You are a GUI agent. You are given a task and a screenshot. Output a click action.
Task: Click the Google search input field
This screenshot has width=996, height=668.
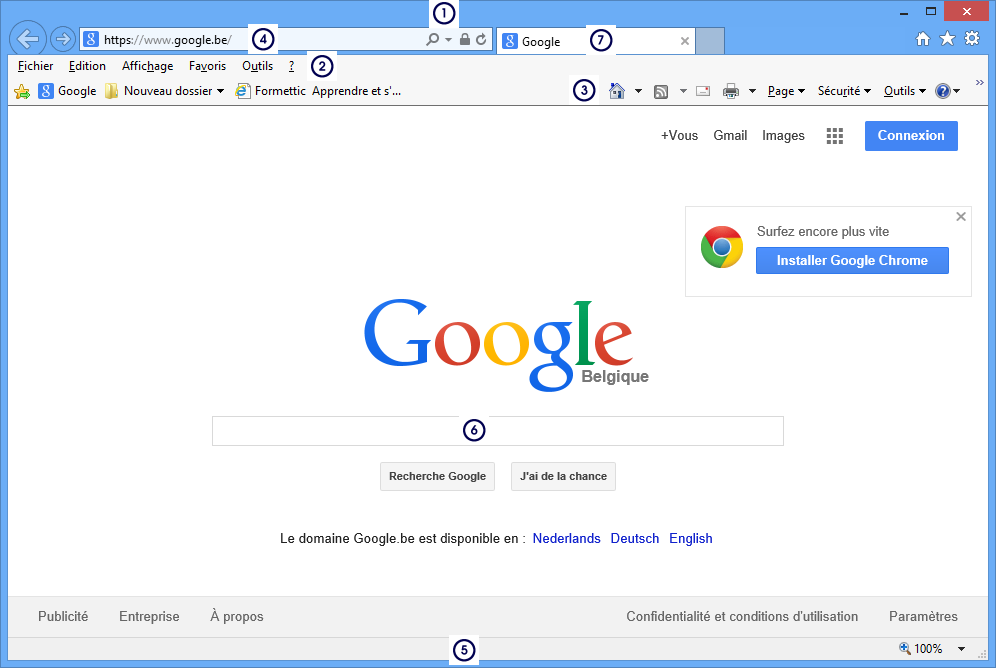pos(497,431)
